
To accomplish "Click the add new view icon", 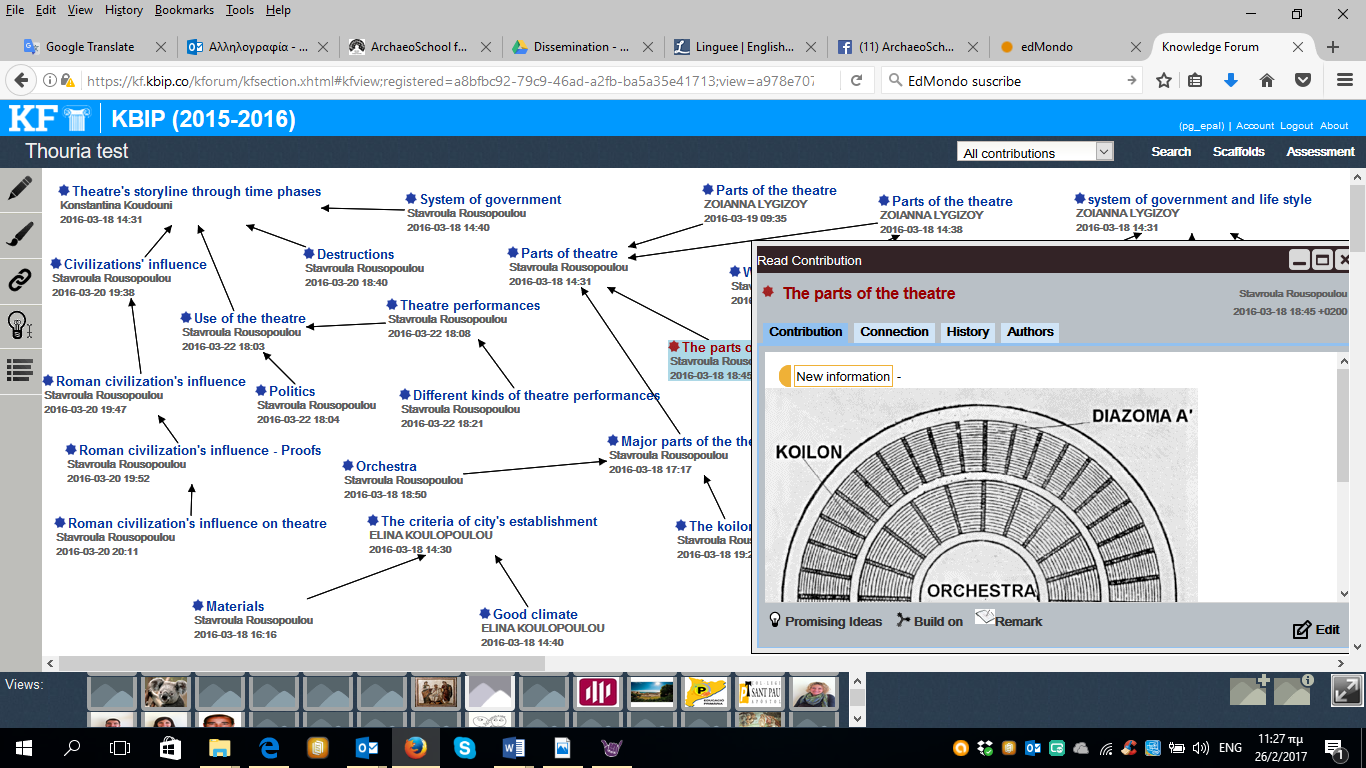I will click(1248, 691).
